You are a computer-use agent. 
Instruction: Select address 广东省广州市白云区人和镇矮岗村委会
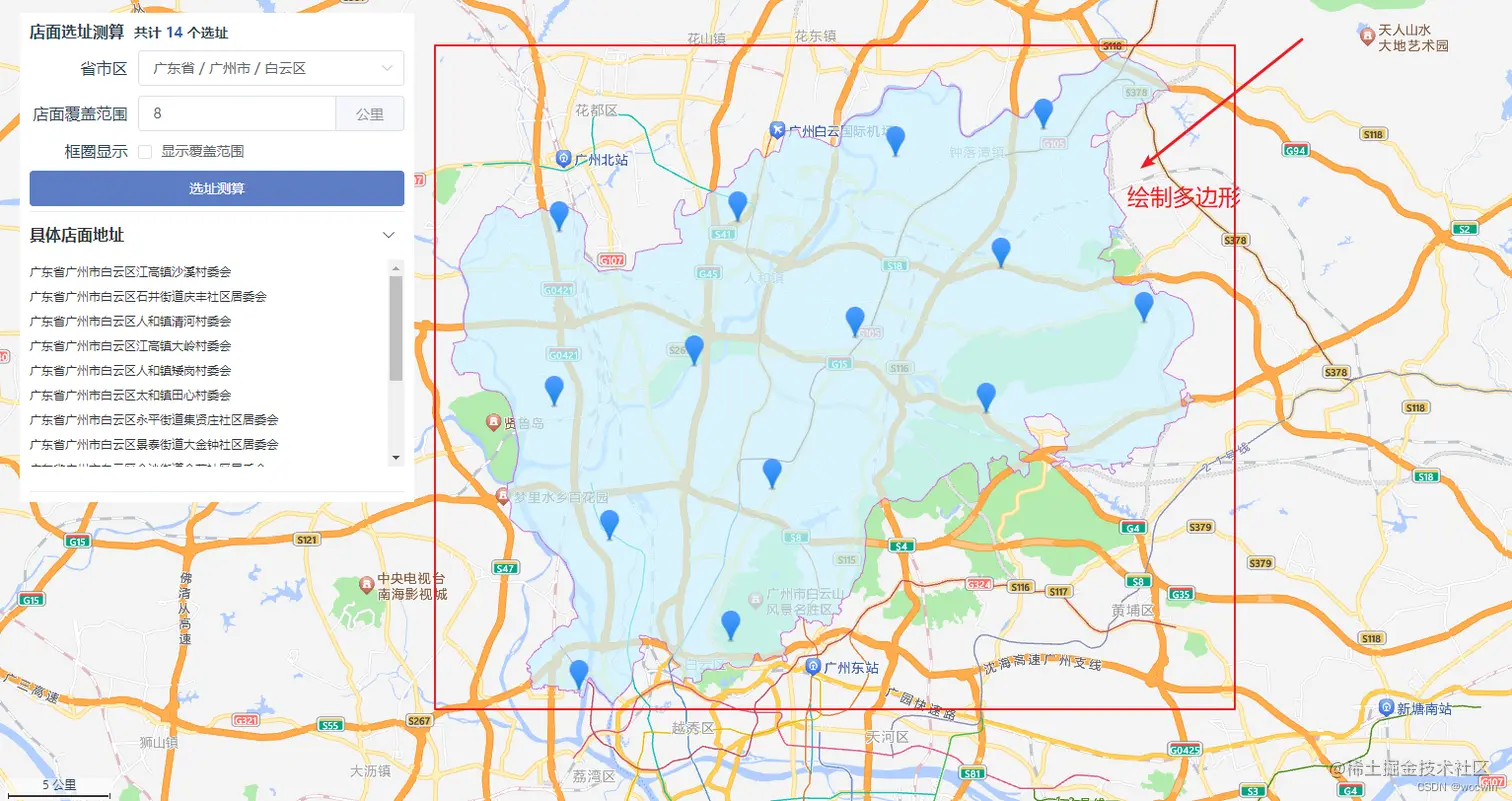point(130,371)
